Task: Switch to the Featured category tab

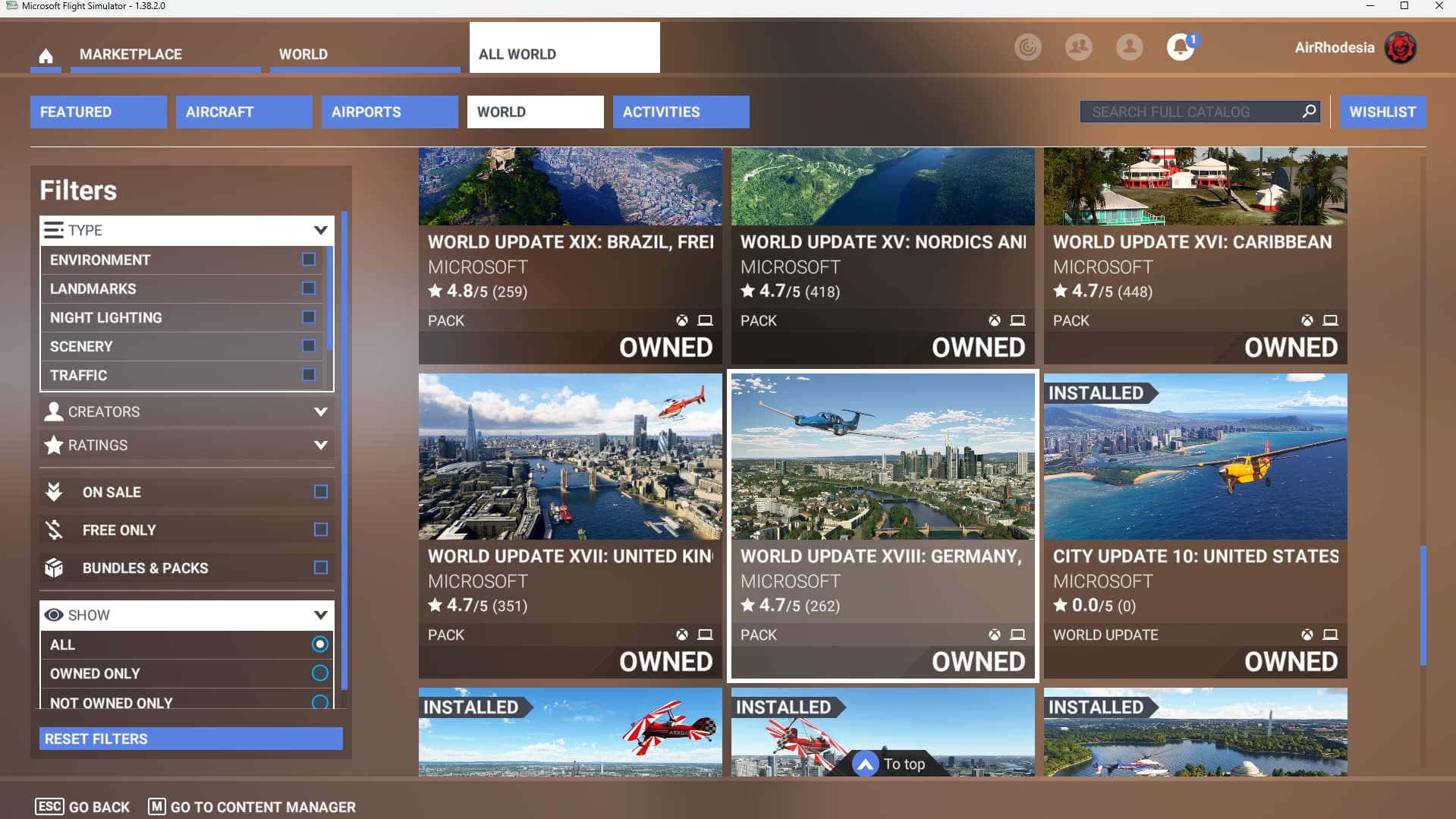Action: 99,112
